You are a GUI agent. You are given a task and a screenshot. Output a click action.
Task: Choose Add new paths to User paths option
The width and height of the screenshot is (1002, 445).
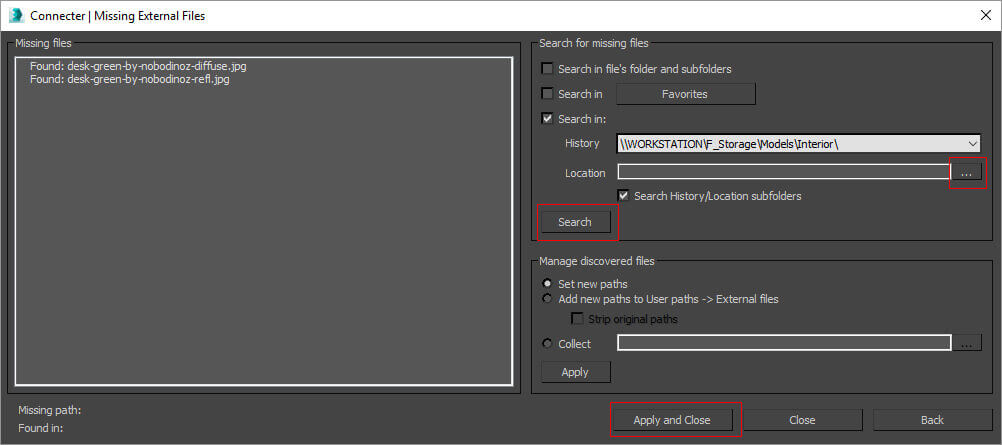(x=547, y=299)
